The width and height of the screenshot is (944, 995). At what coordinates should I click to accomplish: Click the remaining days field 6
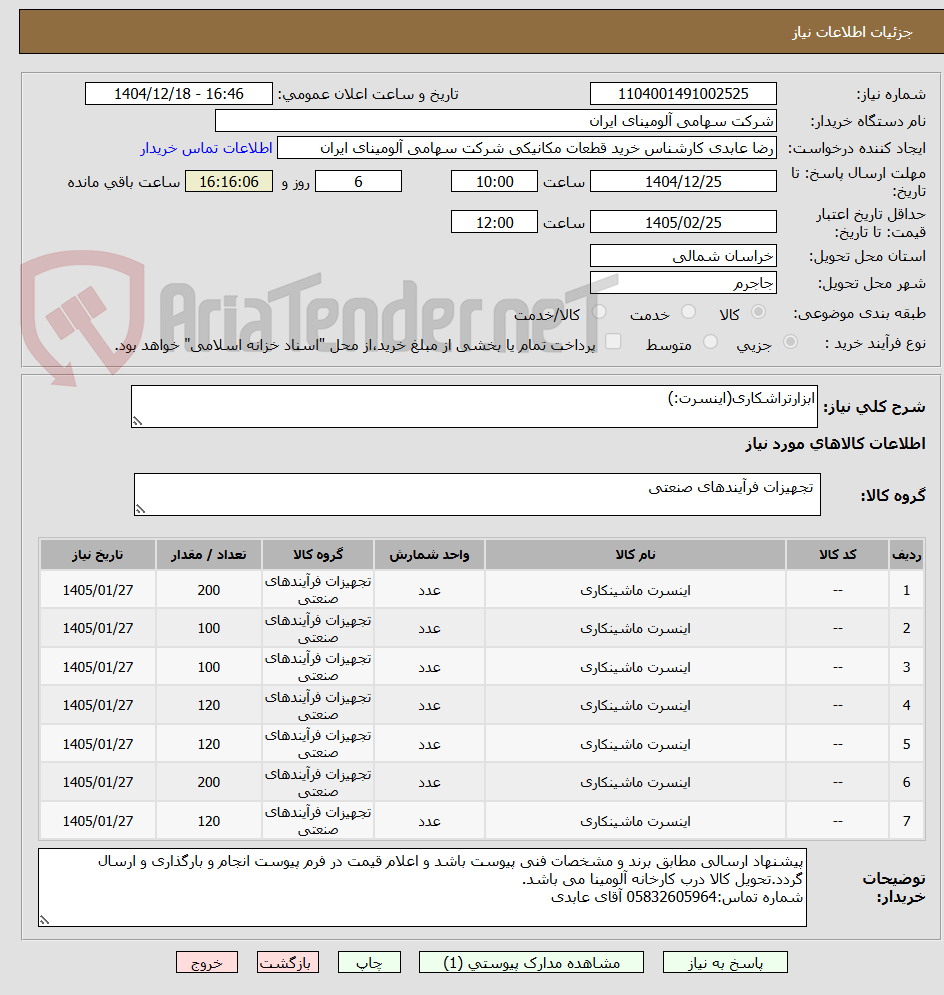(x=358, y=181)
